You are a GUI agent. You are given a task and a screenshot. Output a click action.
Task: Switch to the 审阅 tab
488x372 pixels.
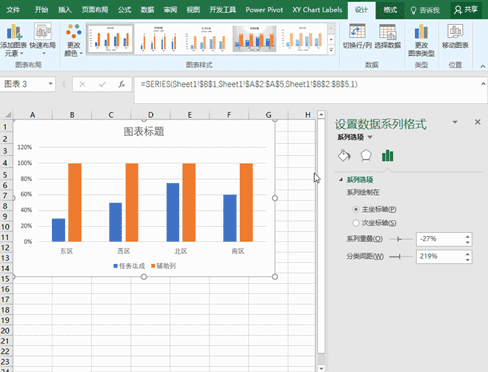coord(170,10)
